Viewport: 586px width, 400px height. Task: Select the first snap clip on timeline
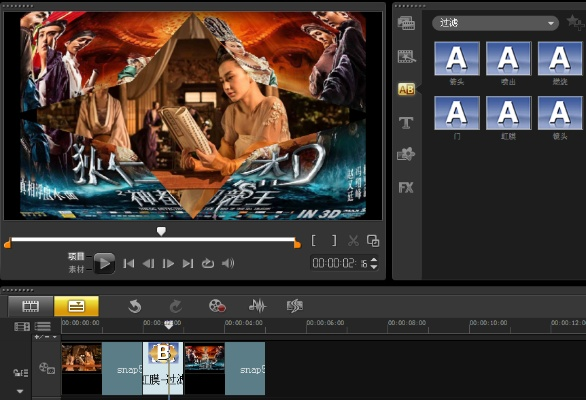[122, 369]
